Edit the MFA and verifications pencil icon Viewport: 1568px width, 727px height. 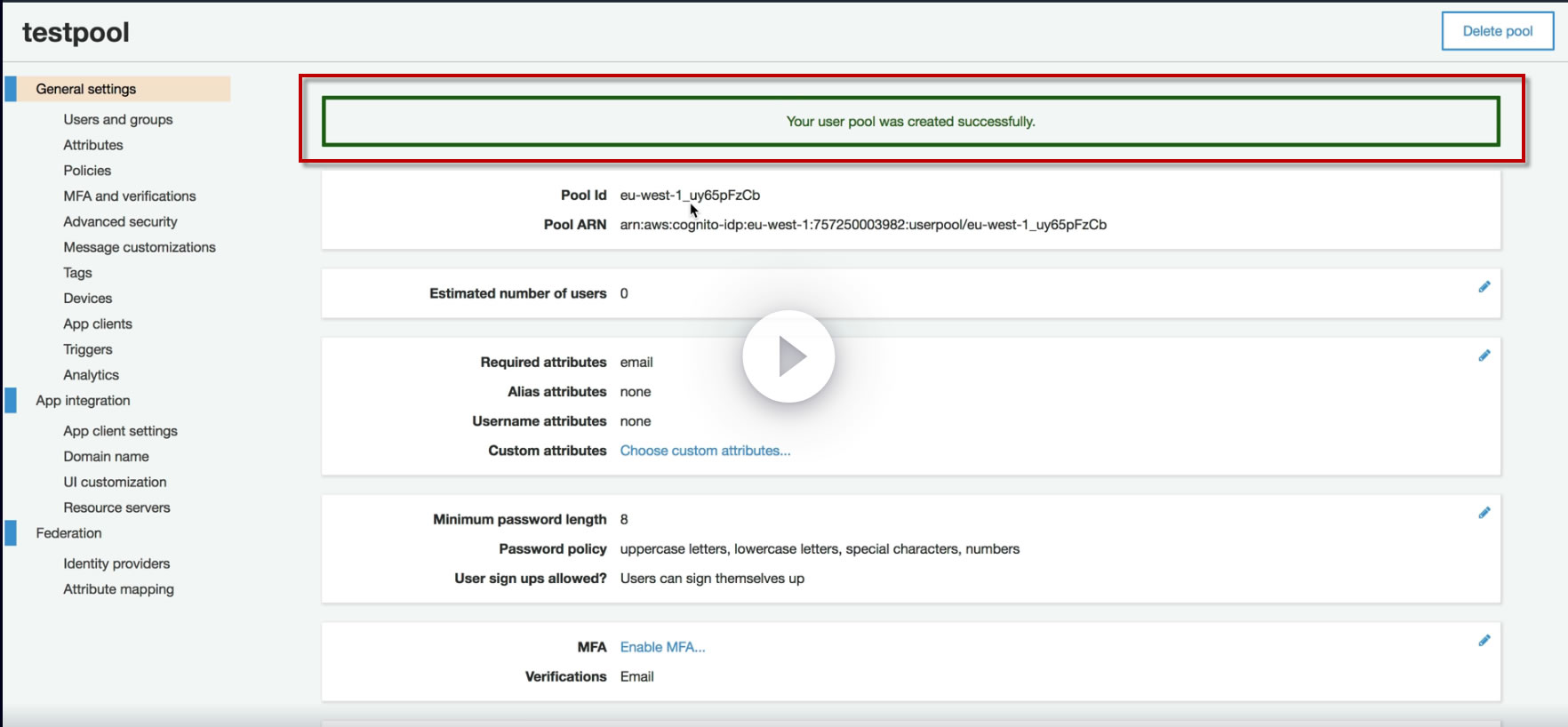click(x=1484, y=641)
